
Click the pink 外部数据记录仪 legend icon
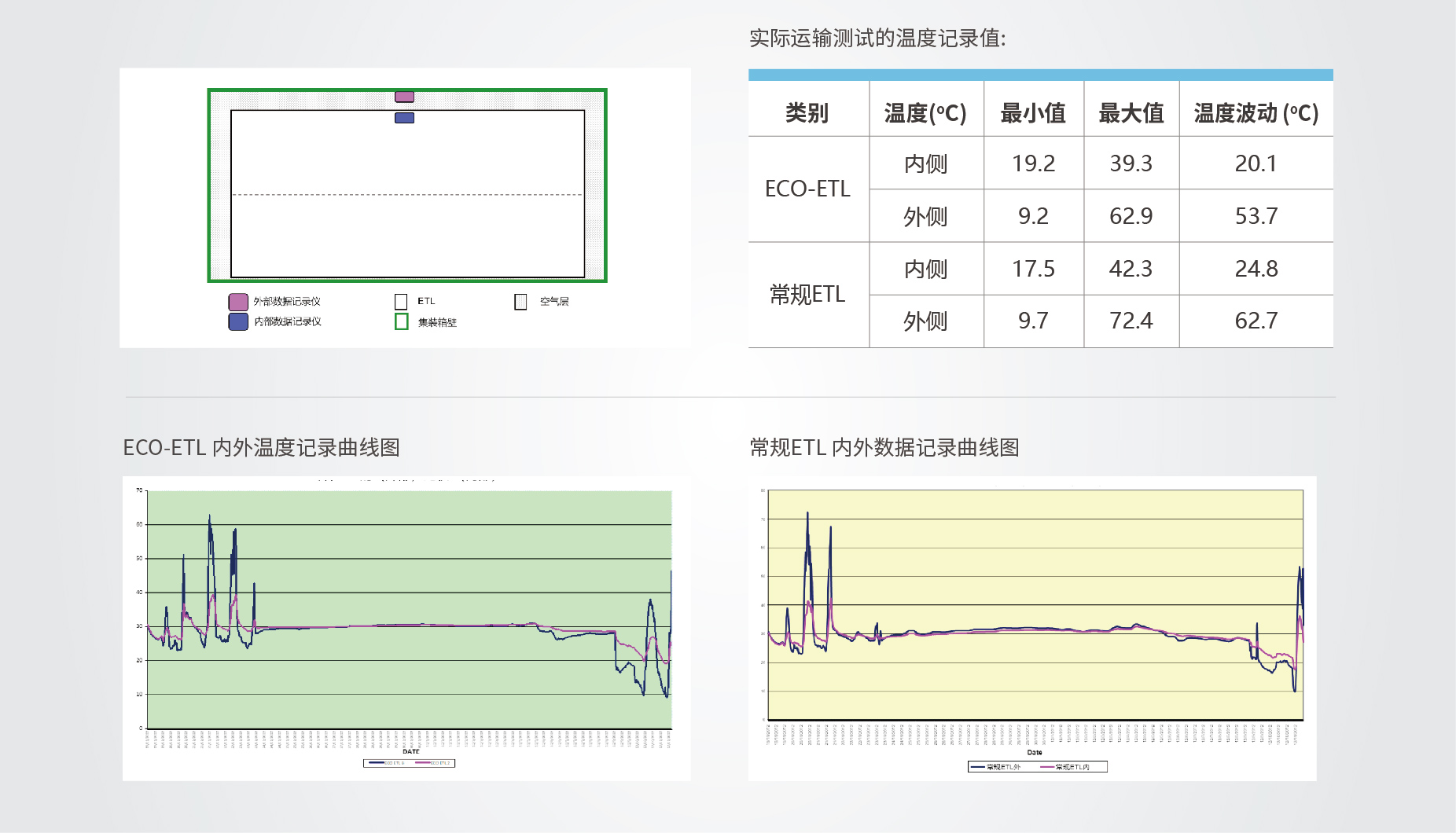238,300
